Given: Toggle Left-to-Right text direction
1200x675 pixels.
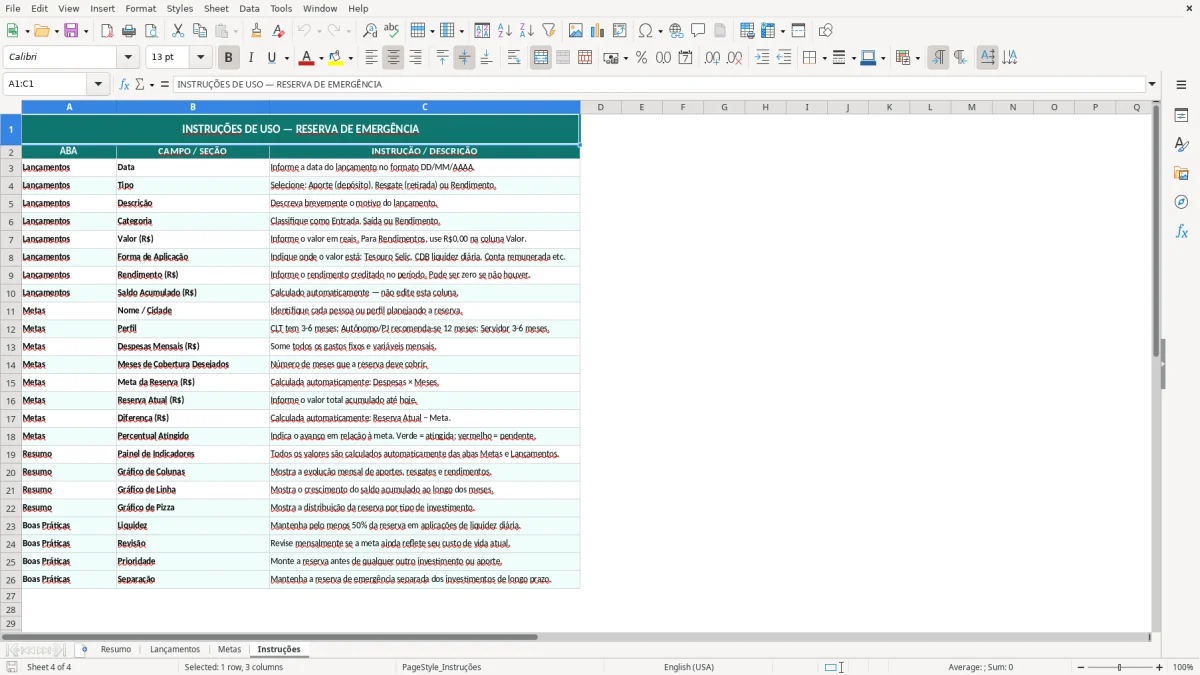Looking at the screenshot, I should (938, 58).
